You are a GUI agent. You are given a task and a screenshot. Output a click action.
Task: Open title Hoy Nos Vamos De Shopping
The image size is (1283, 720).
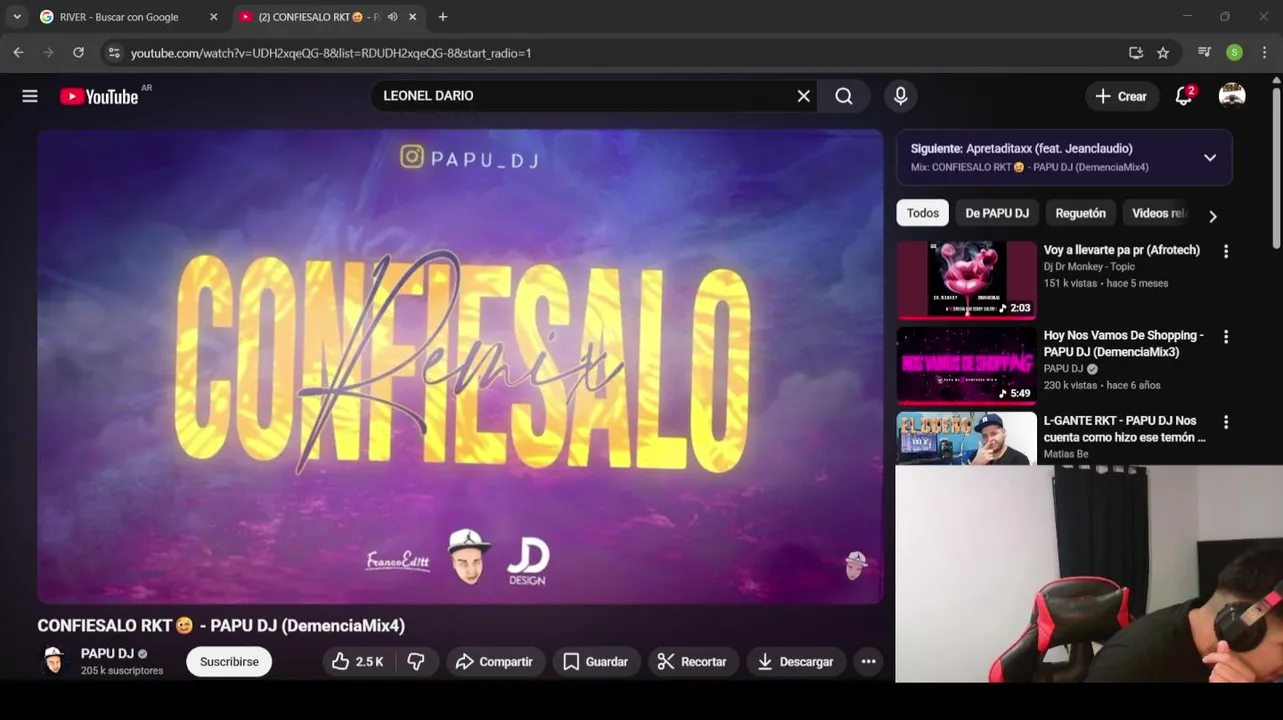click(1123, 343)
